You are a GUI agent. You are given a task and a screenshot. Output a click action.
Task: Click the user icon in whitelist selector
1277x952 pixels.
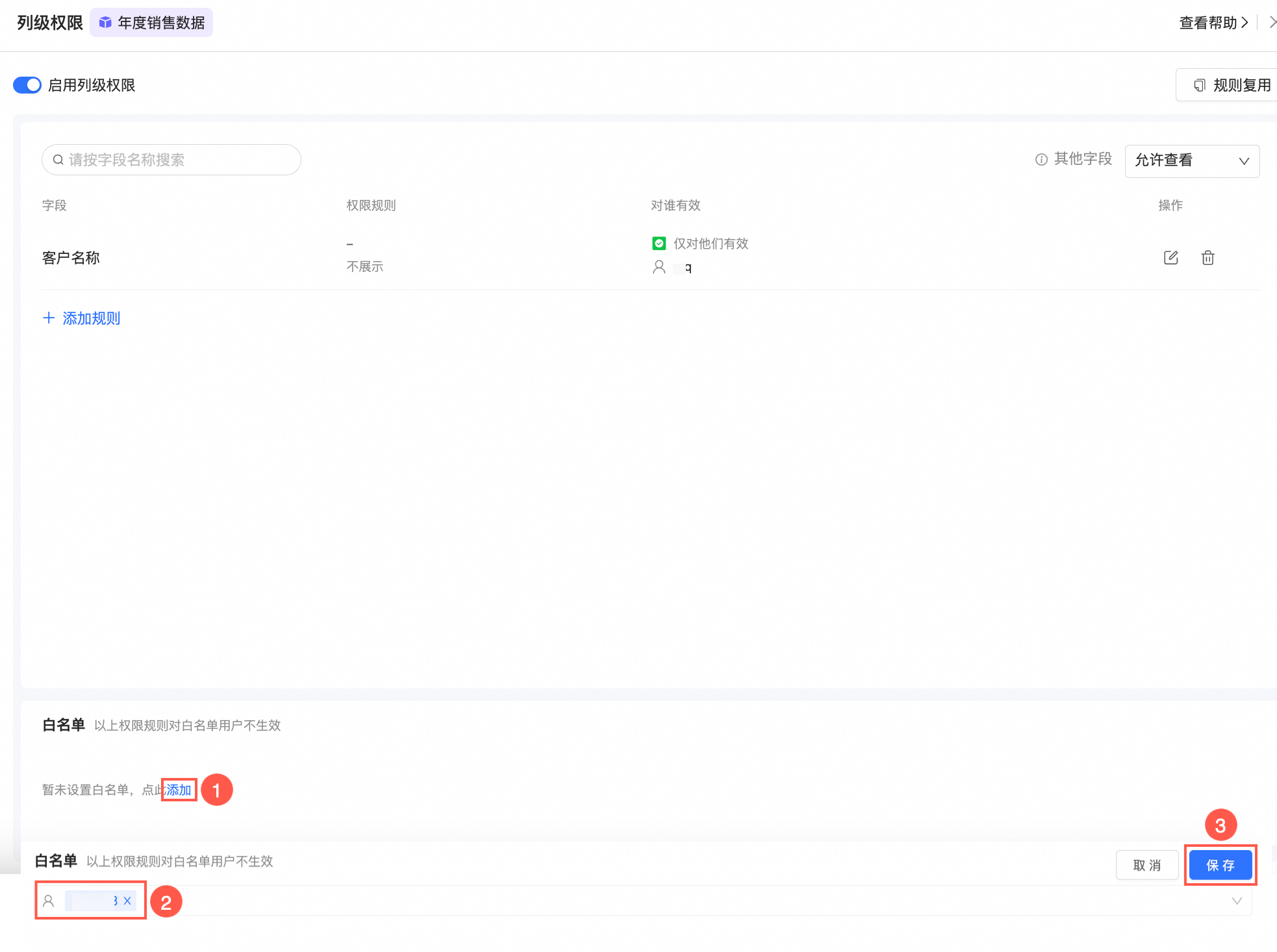(x=49, y=901)
